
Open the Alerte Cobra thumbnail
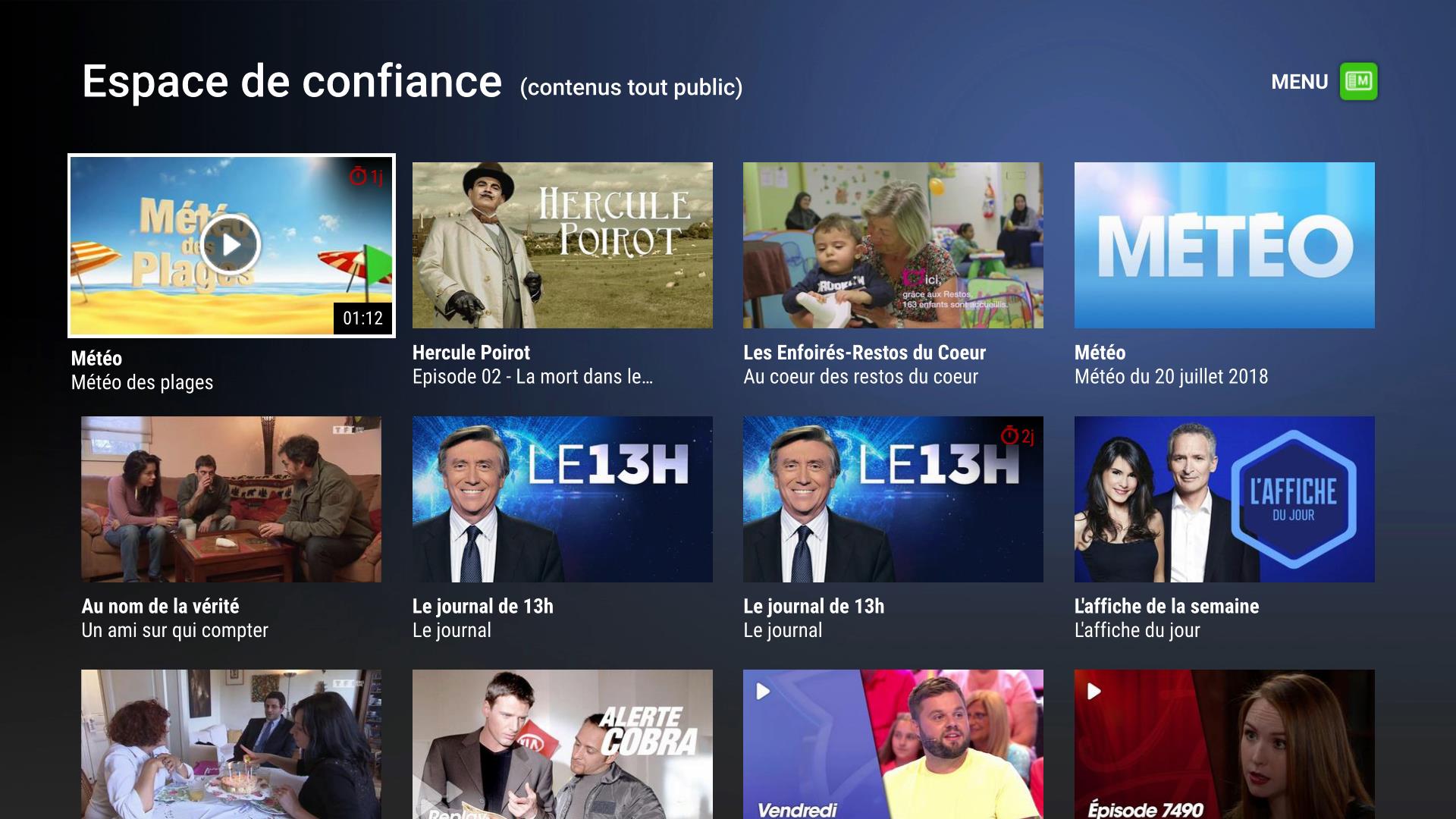[x=563, y=744]
